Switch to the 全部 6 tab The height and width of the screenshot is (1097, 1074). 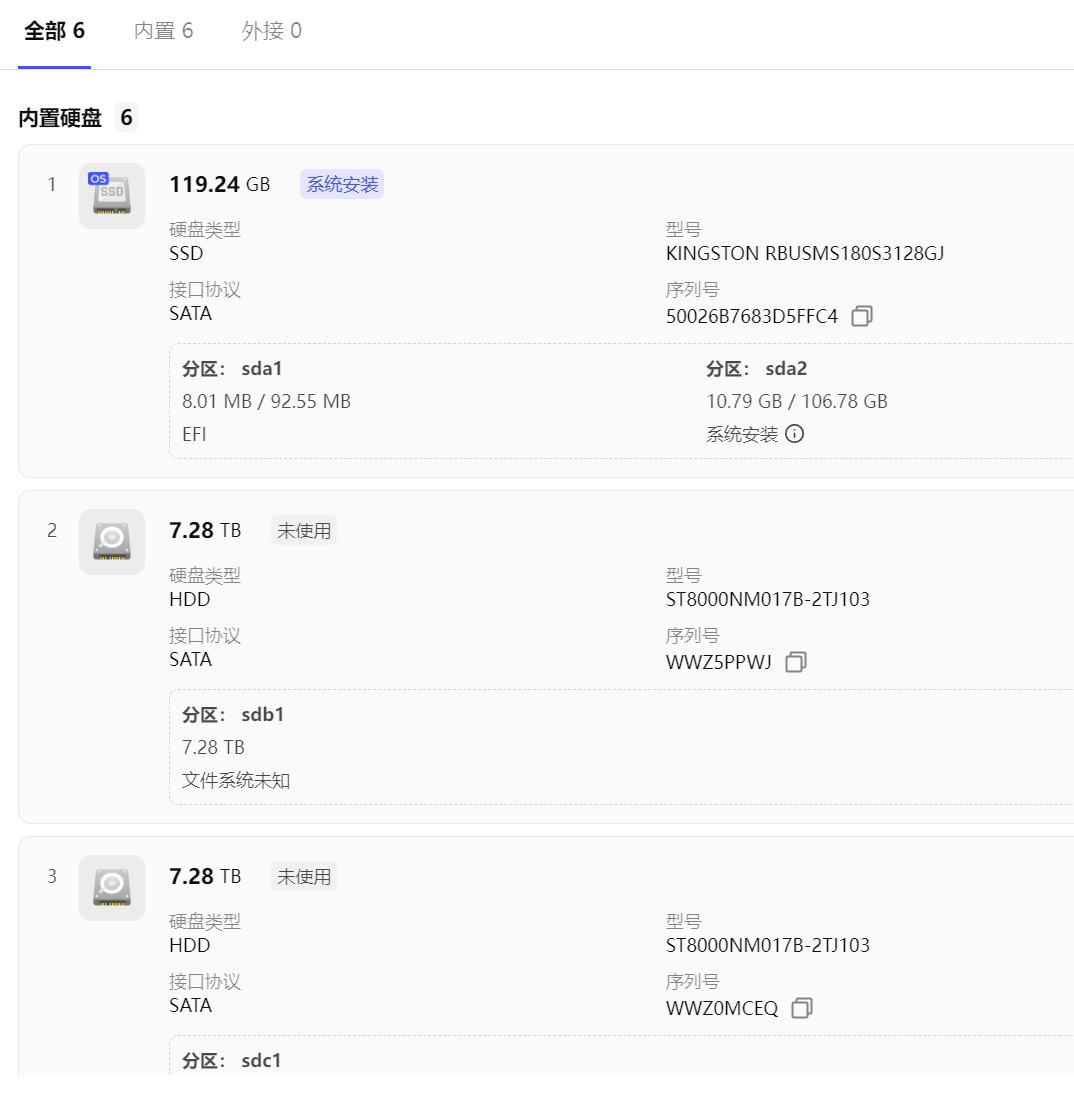click(x=54, y=32)
